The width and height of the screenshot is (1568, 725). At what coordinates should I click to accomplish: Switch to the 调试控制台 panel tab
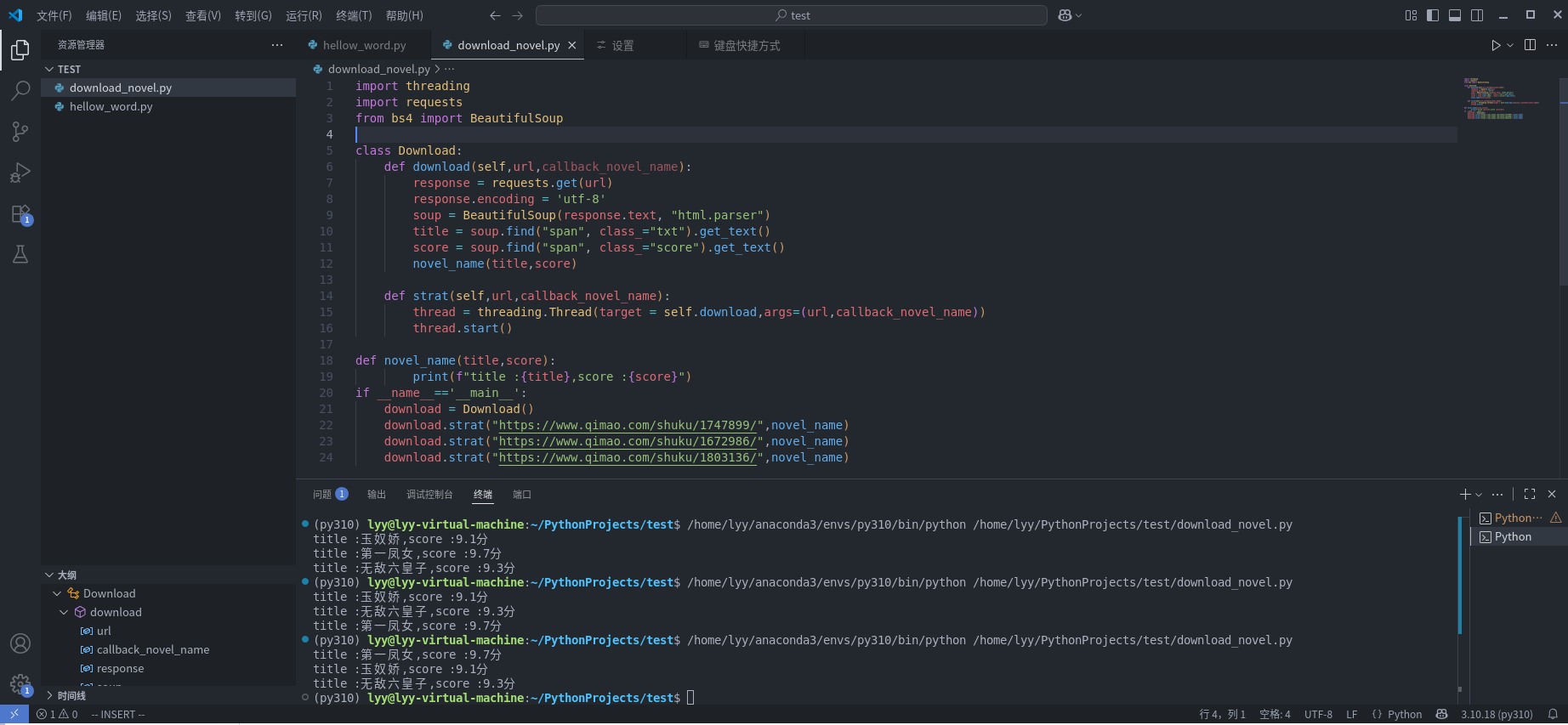429,495
